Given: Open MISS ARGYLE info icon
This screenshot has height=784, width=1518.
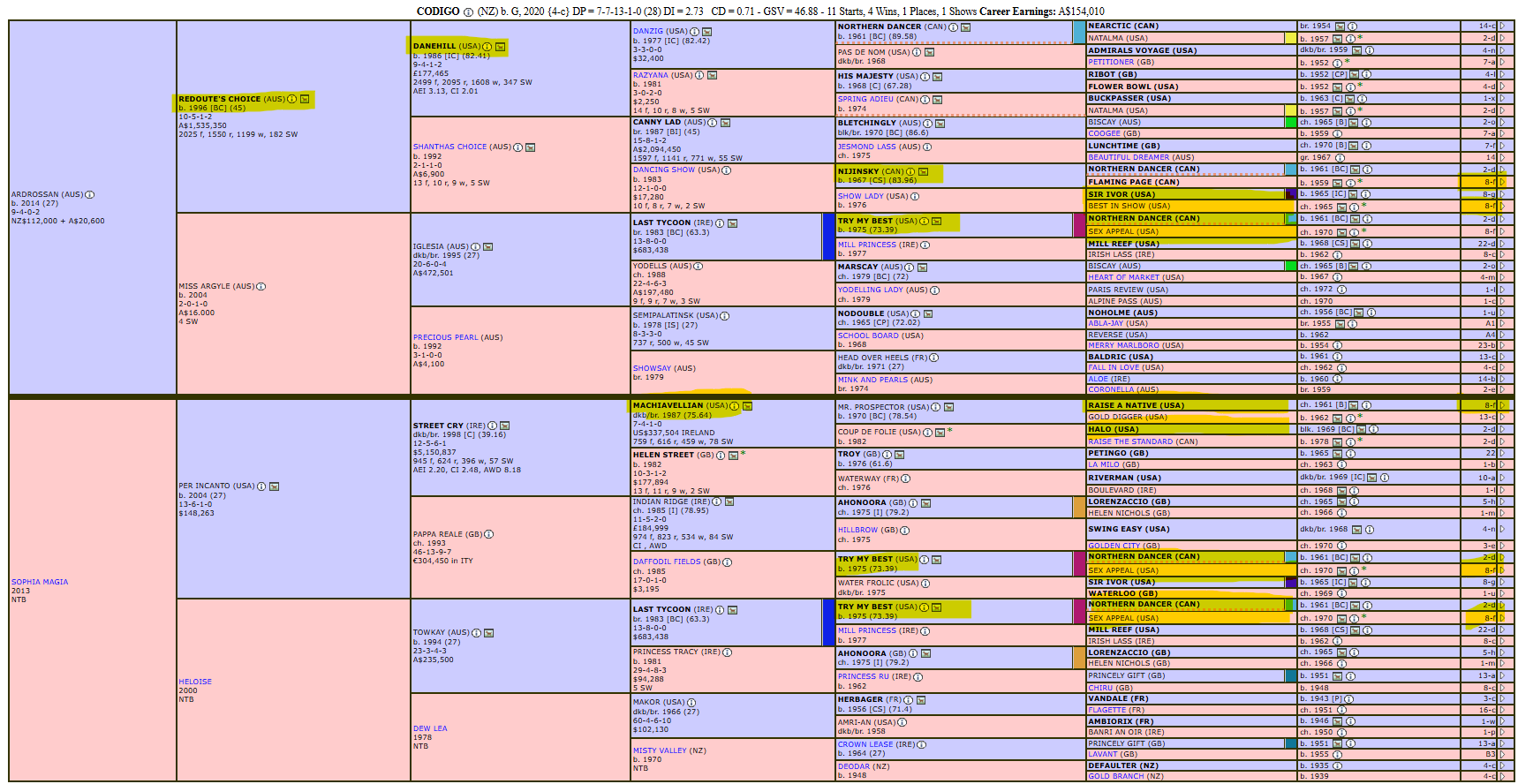Looking at the screenshot, I should click(261, 286).
